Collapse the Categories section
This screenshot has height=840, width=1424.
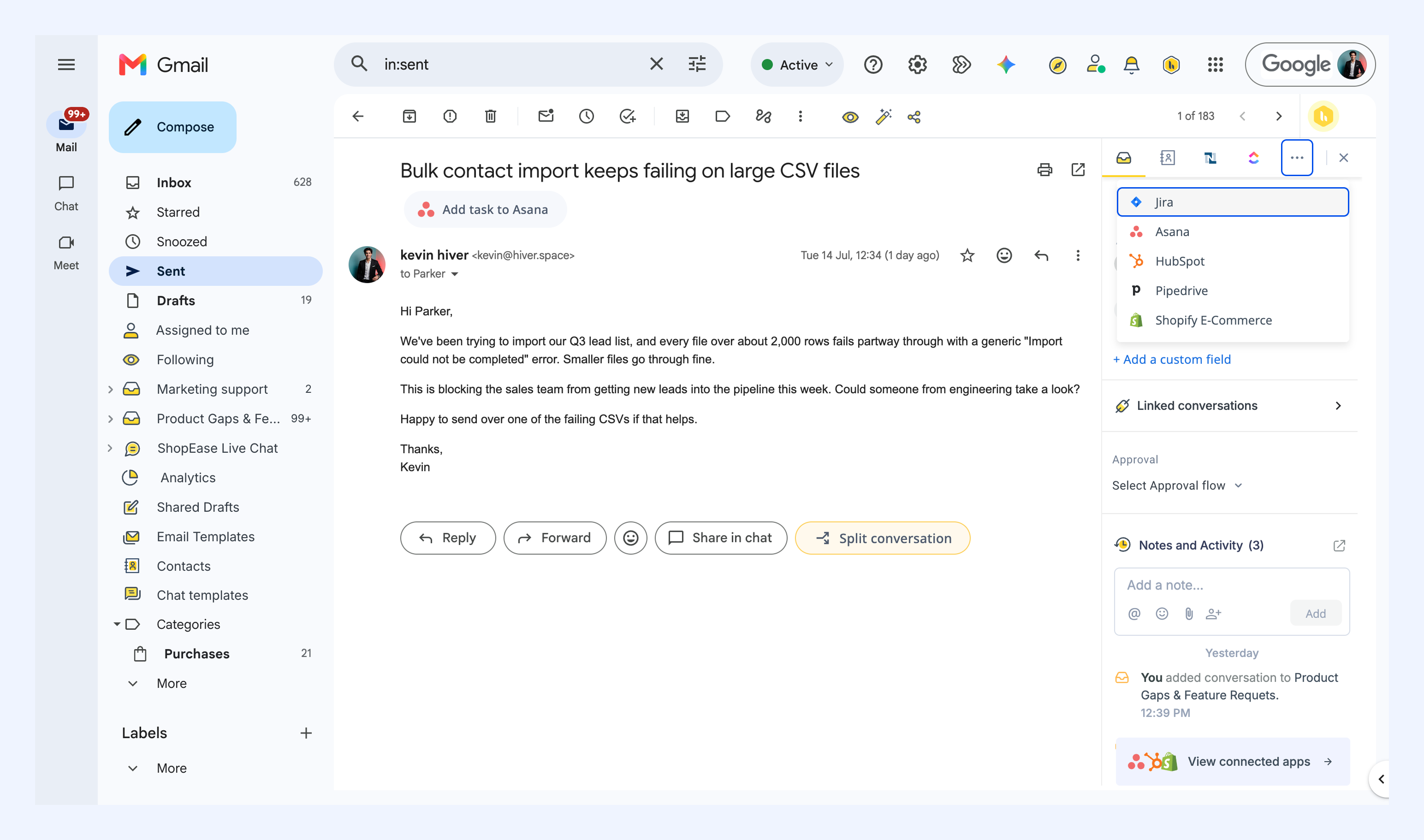(x=117, y=624)
